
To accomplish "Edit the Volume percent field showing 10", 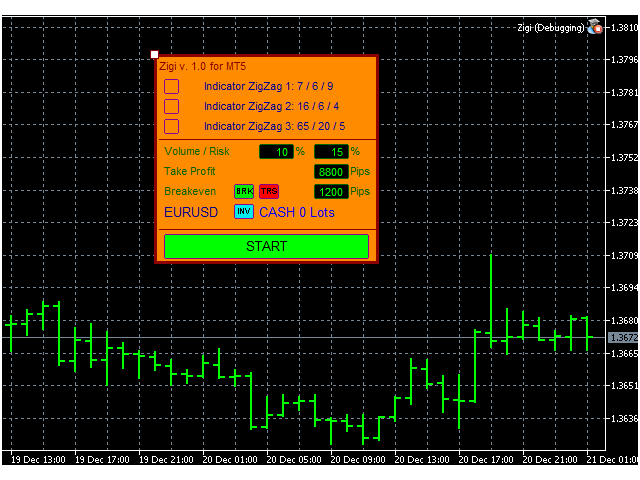I will 276,152.
